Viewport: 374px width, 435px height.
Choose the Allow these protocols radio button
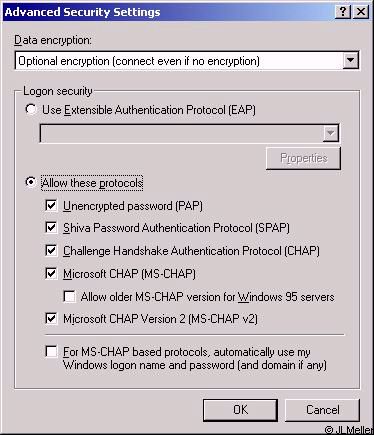tap(31, 182)
